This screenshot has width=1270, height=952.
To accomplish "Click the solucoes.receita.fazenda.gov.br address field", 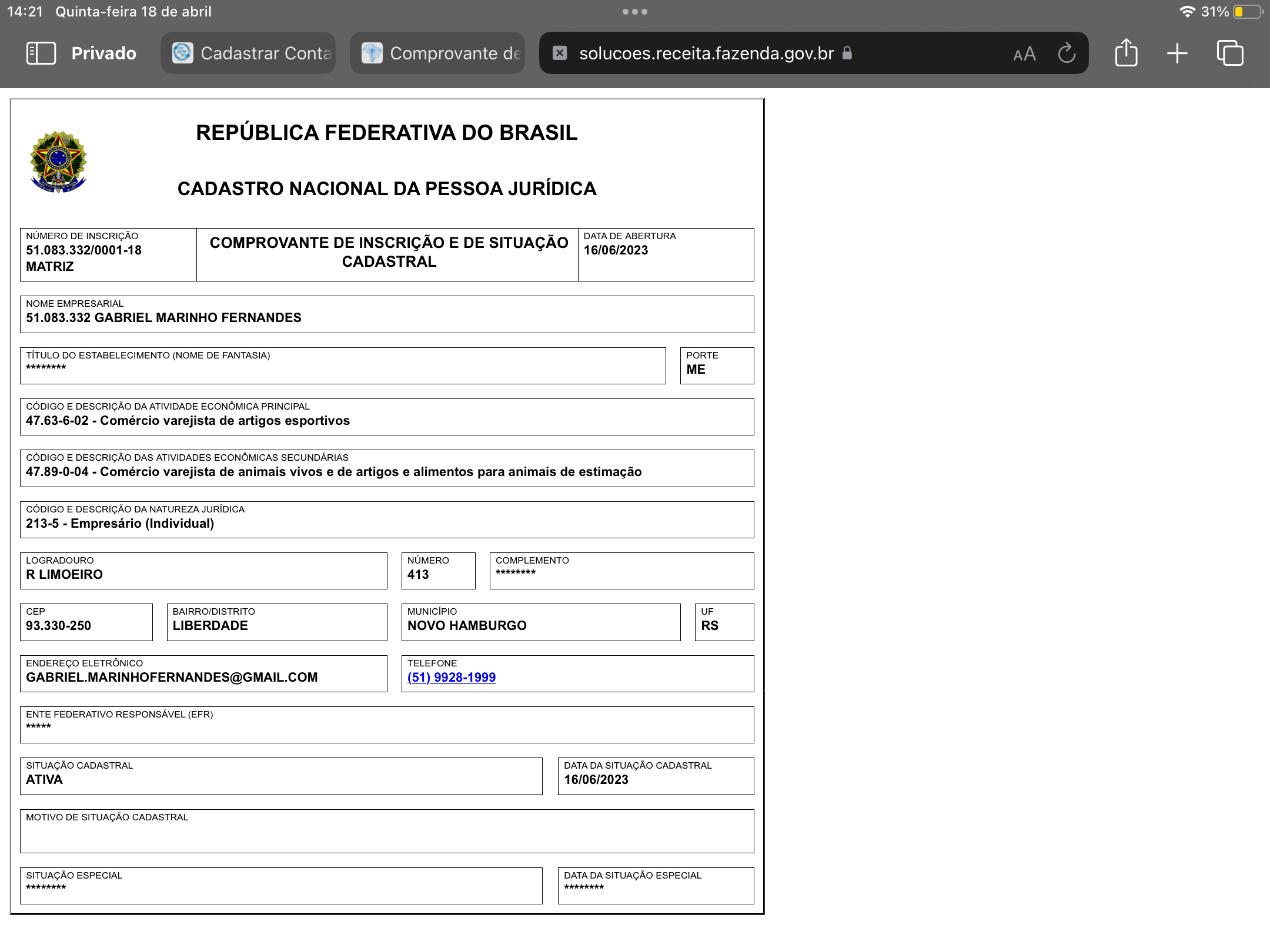I will click(706, 53).
